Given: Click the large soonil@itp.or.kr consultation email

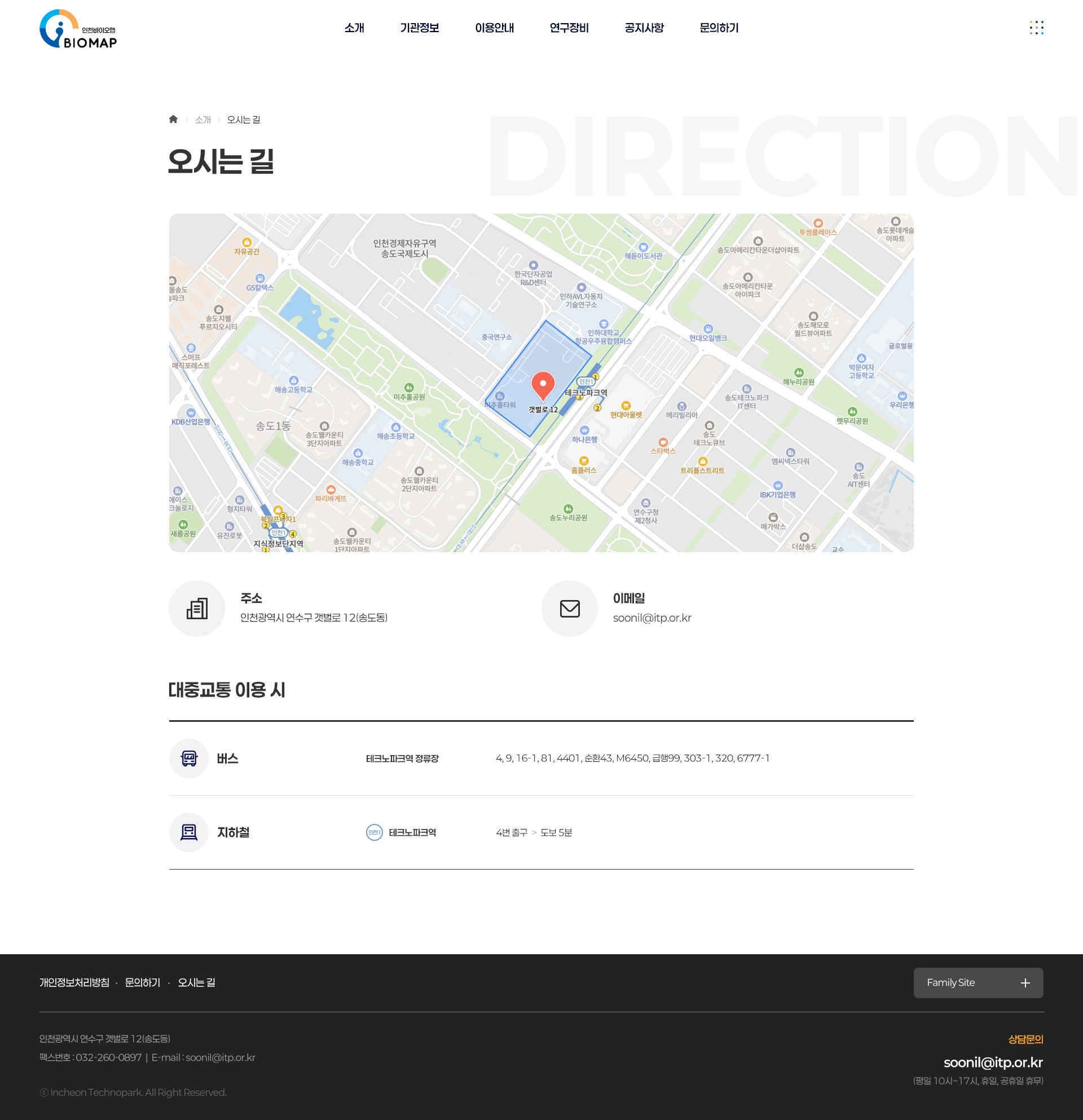Looking at the screenshot, I should (x=993, y=1062).
